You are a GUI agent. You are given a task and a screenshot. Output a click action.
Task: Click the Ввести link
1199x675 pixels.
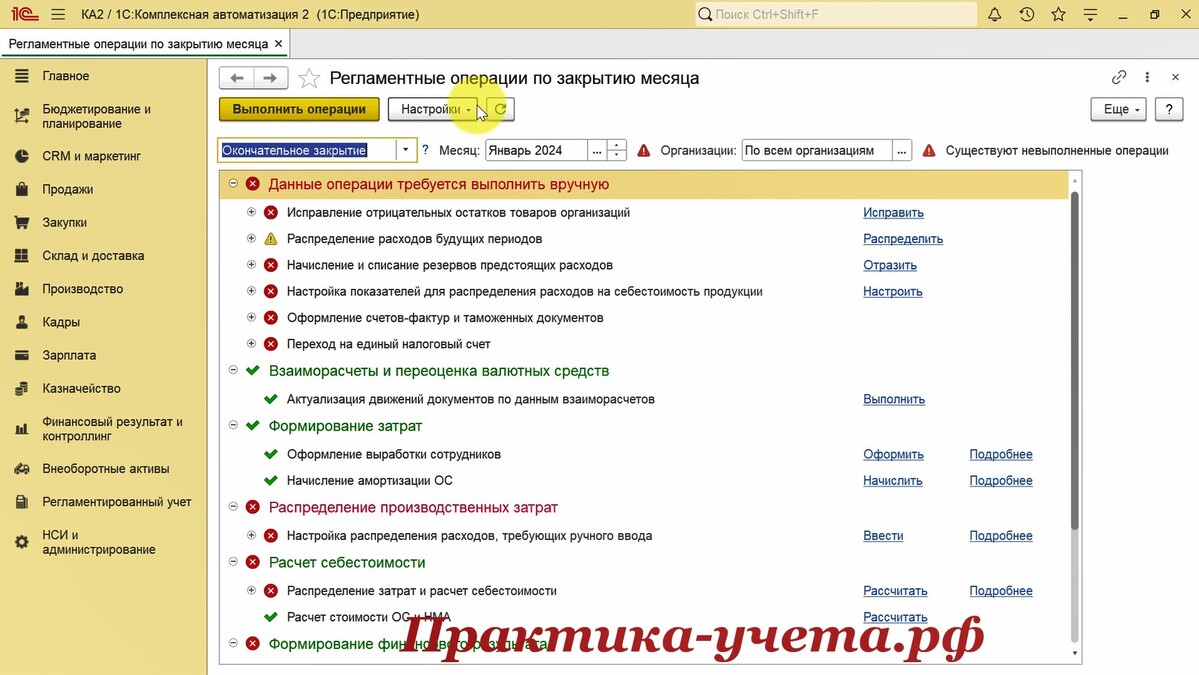(883, 536)
